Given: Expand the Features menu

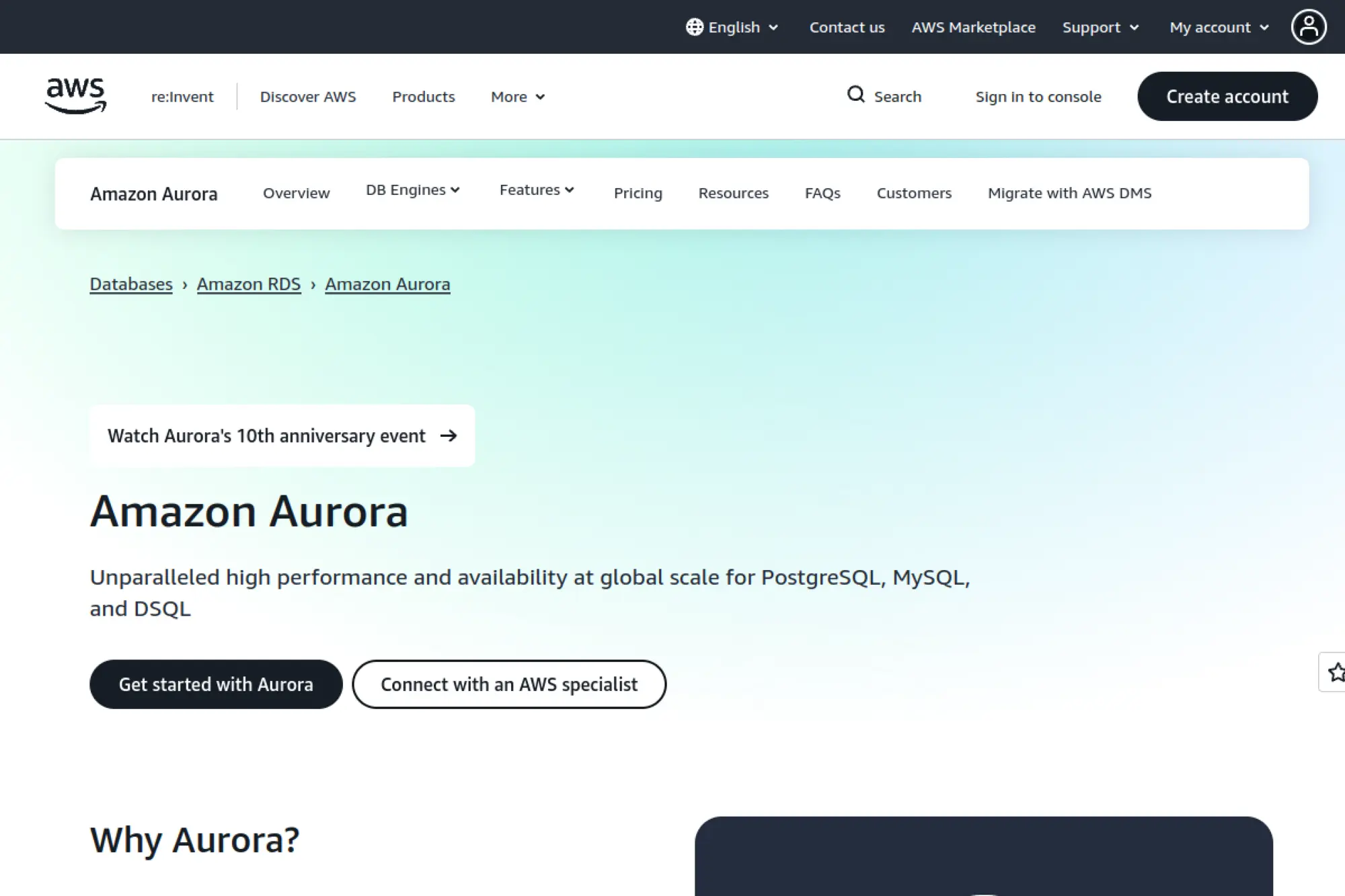Looking at the screenshot, I should tap(536, 190).
